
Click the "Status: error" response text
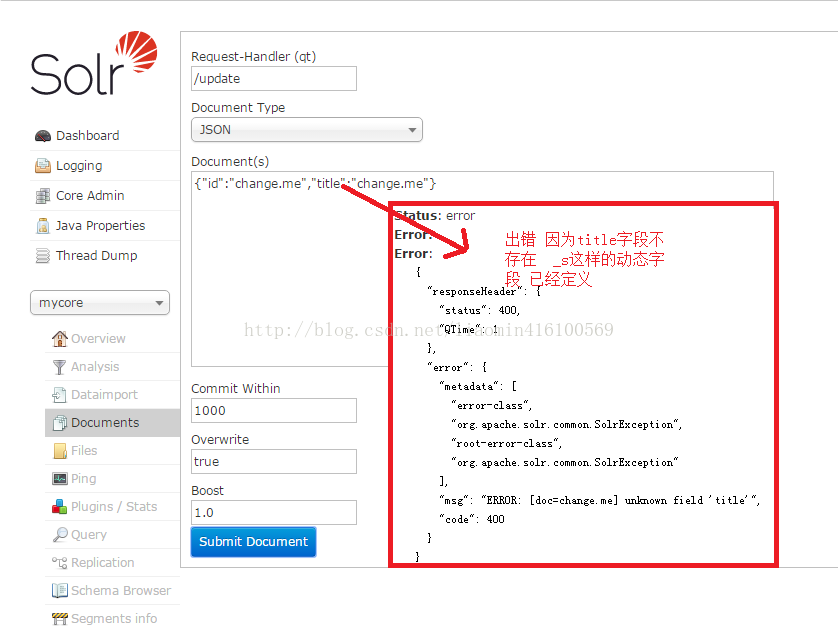(434, 216)
